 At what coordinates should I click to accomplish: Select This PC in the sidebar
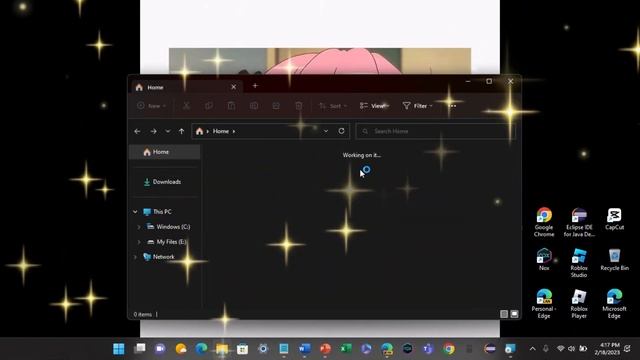click(x=162, y=211)
